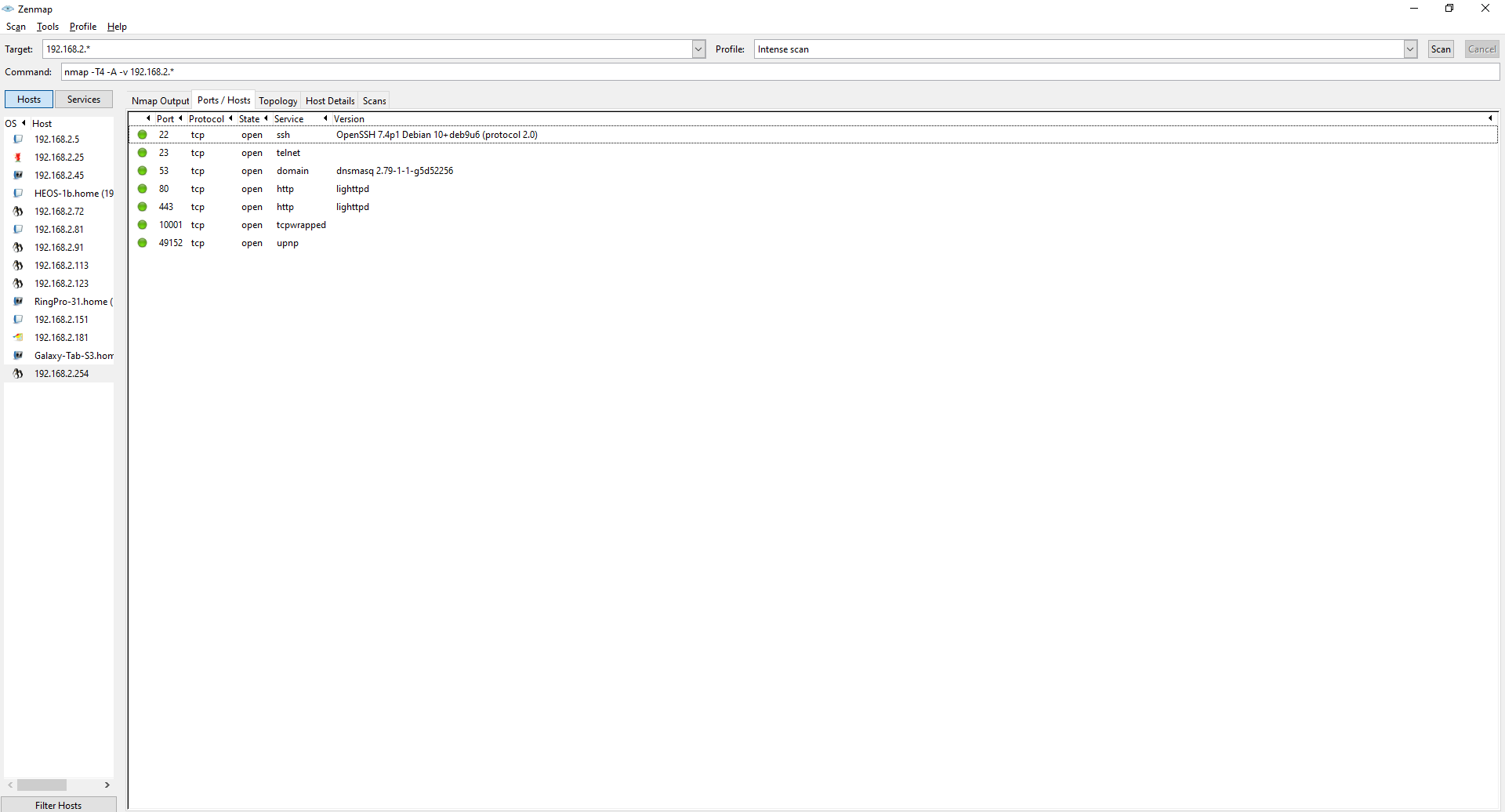This screenshot has height=812, width=1505.
Task: Select host Galaxy-Tab-S3 in the host list
Action: click(74, 356)
